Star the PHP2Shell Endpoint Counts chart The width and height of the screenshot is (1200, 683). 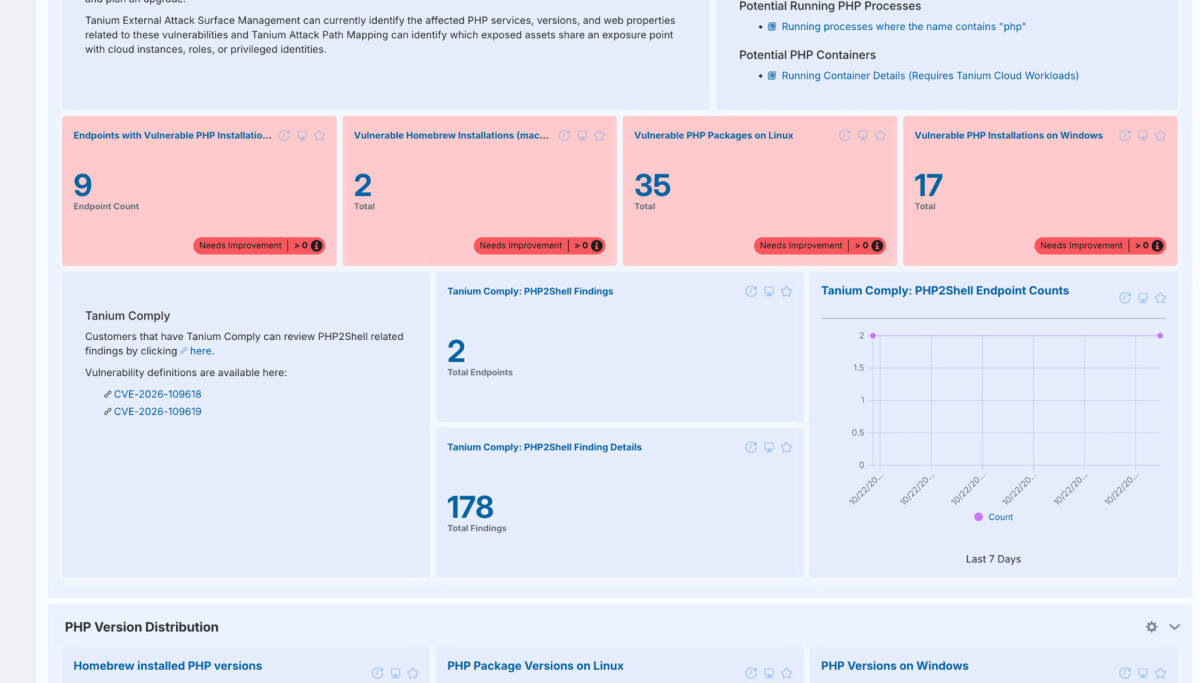1160,298
